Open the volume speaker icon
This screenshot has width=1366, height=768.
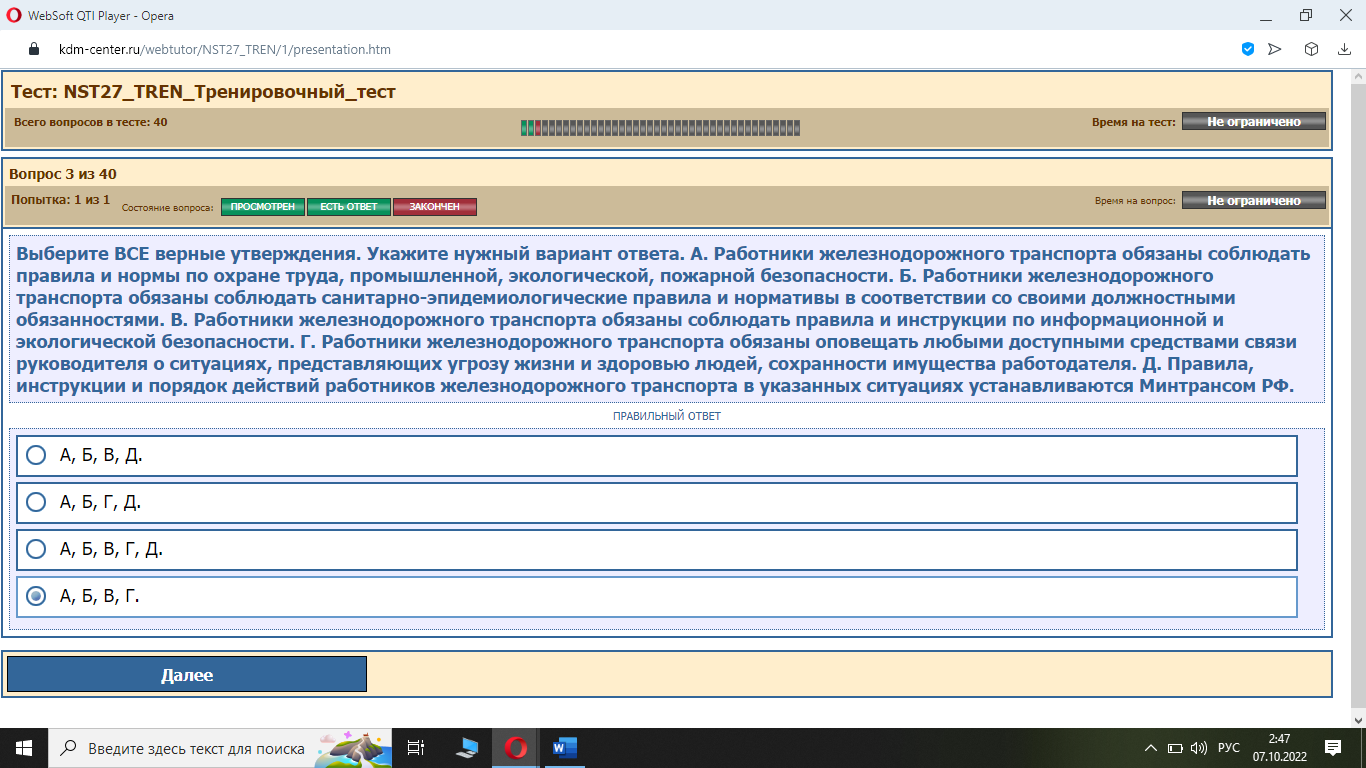click(x=1199, y=748)
